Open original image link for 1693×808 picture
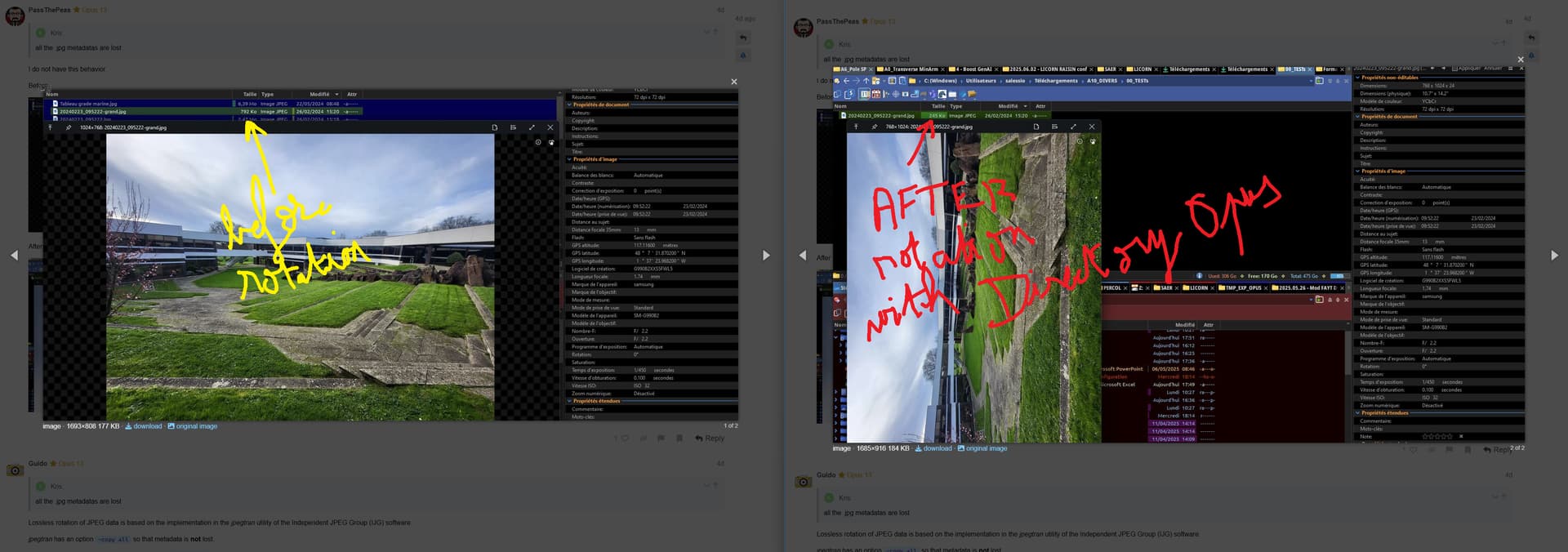1568x552 pixels. (193, 426)
